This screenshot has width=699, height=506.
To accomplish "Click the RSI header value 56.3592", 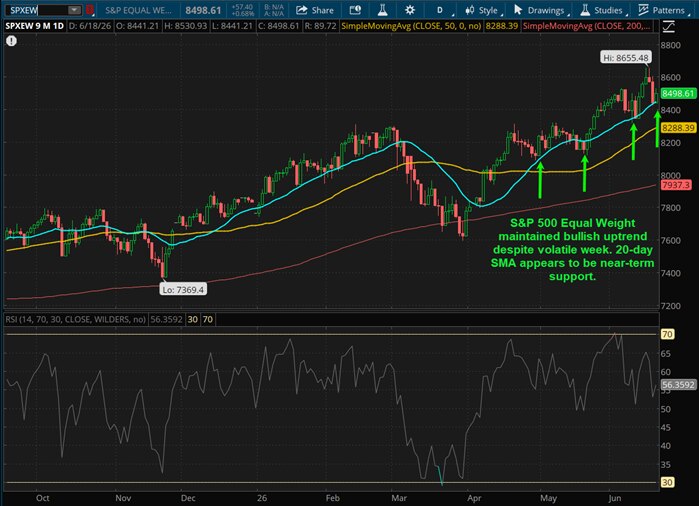I will [166, 319].
